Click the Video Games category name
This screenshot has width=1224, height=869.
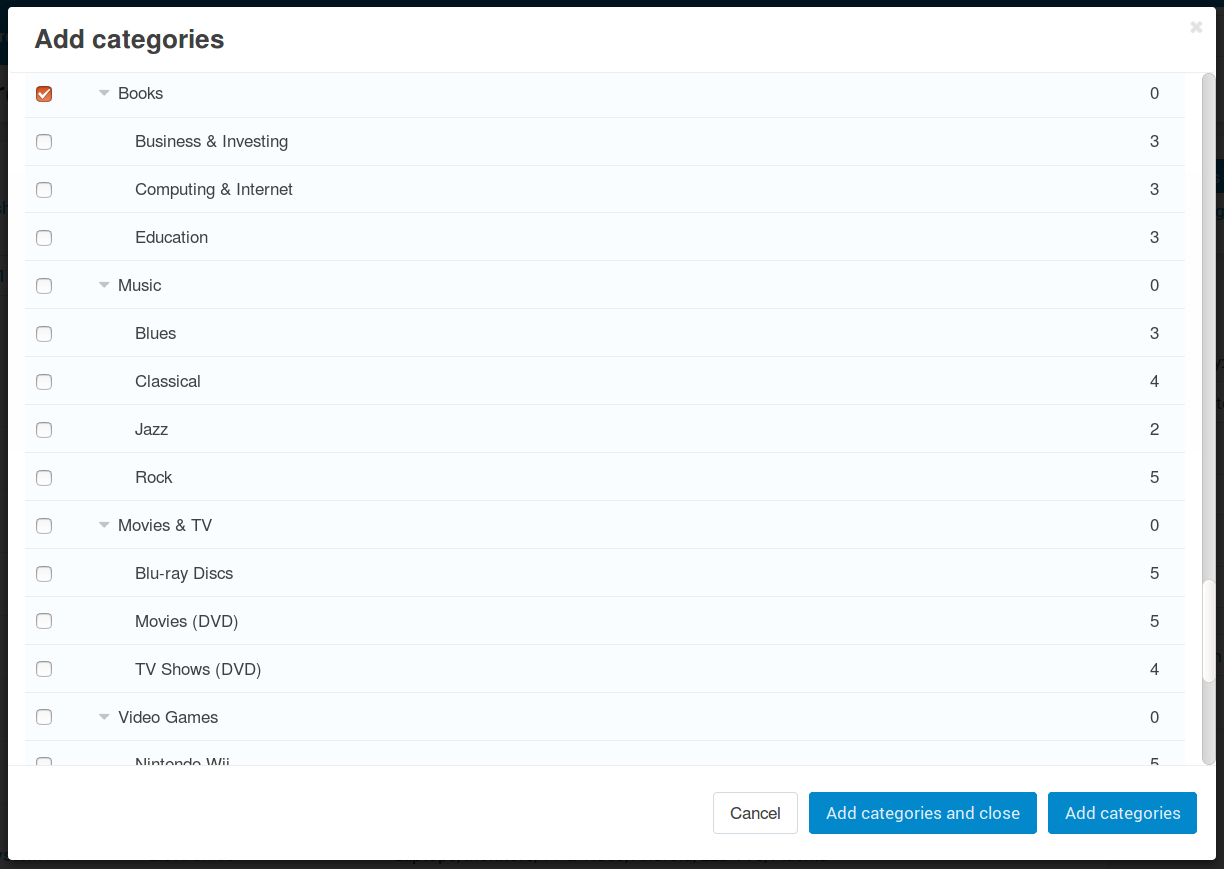point(168,717)
